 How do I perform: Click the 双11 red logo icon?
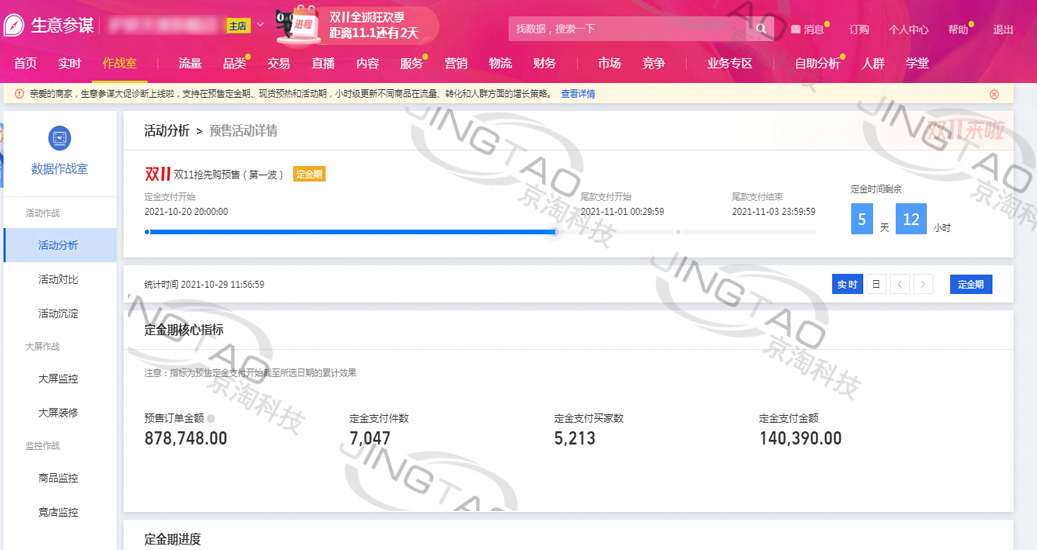[157, 174]
